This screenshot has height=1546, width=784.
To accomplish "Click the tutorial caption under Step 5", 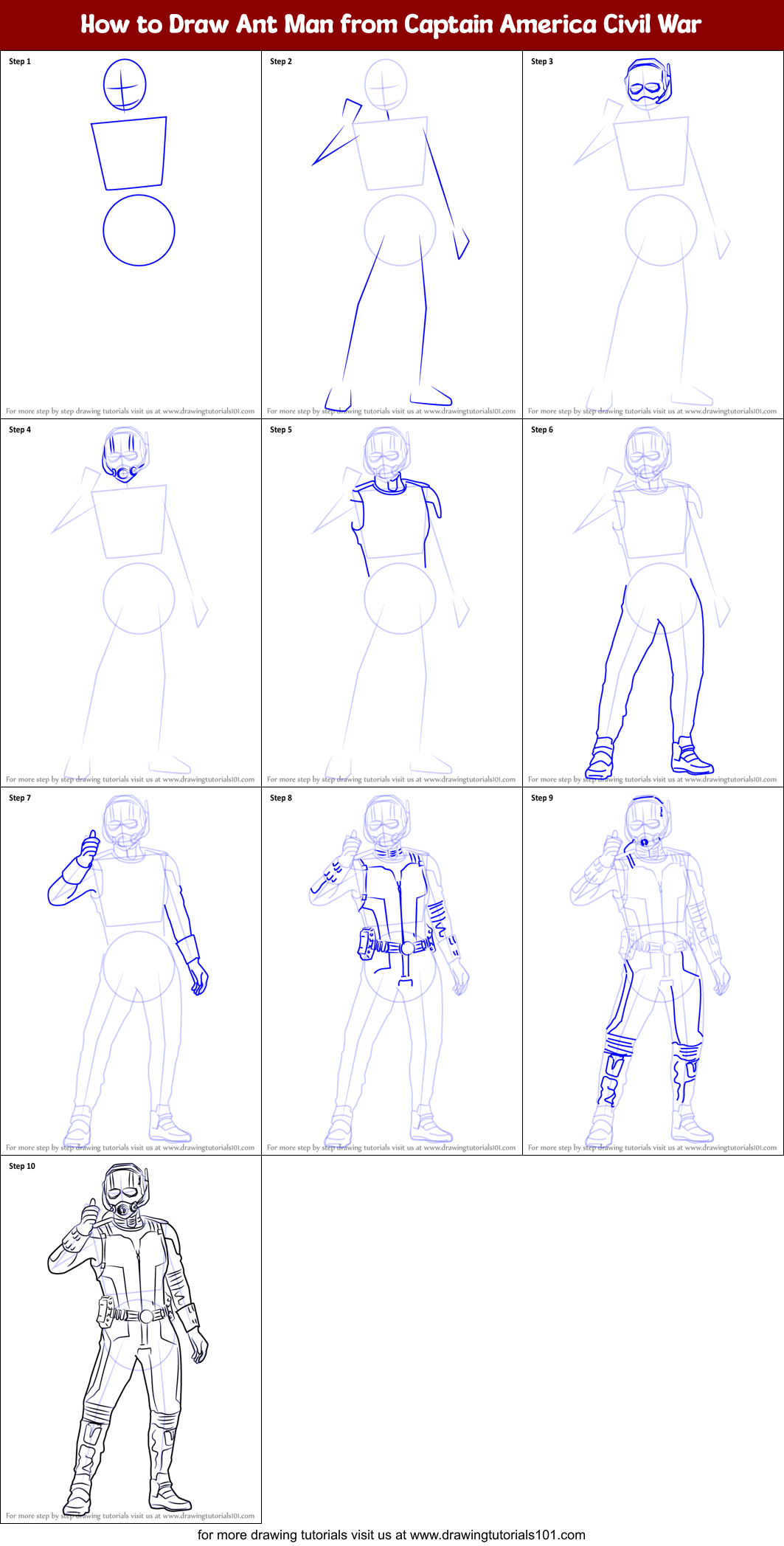I will coord(392,780).
